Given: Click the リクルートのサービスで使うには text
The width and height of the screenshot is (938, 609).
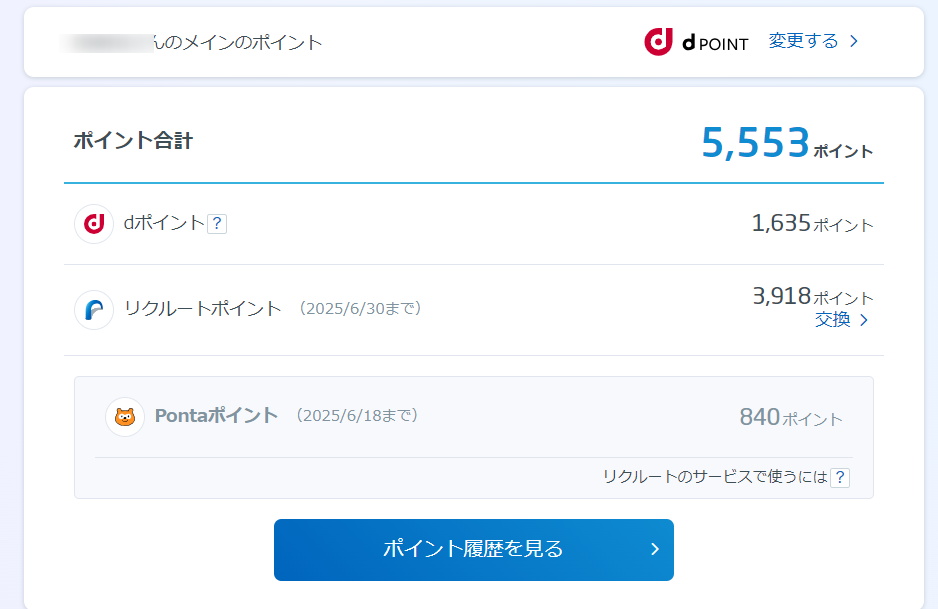Looking at the screenshot, I should [714, 477].
